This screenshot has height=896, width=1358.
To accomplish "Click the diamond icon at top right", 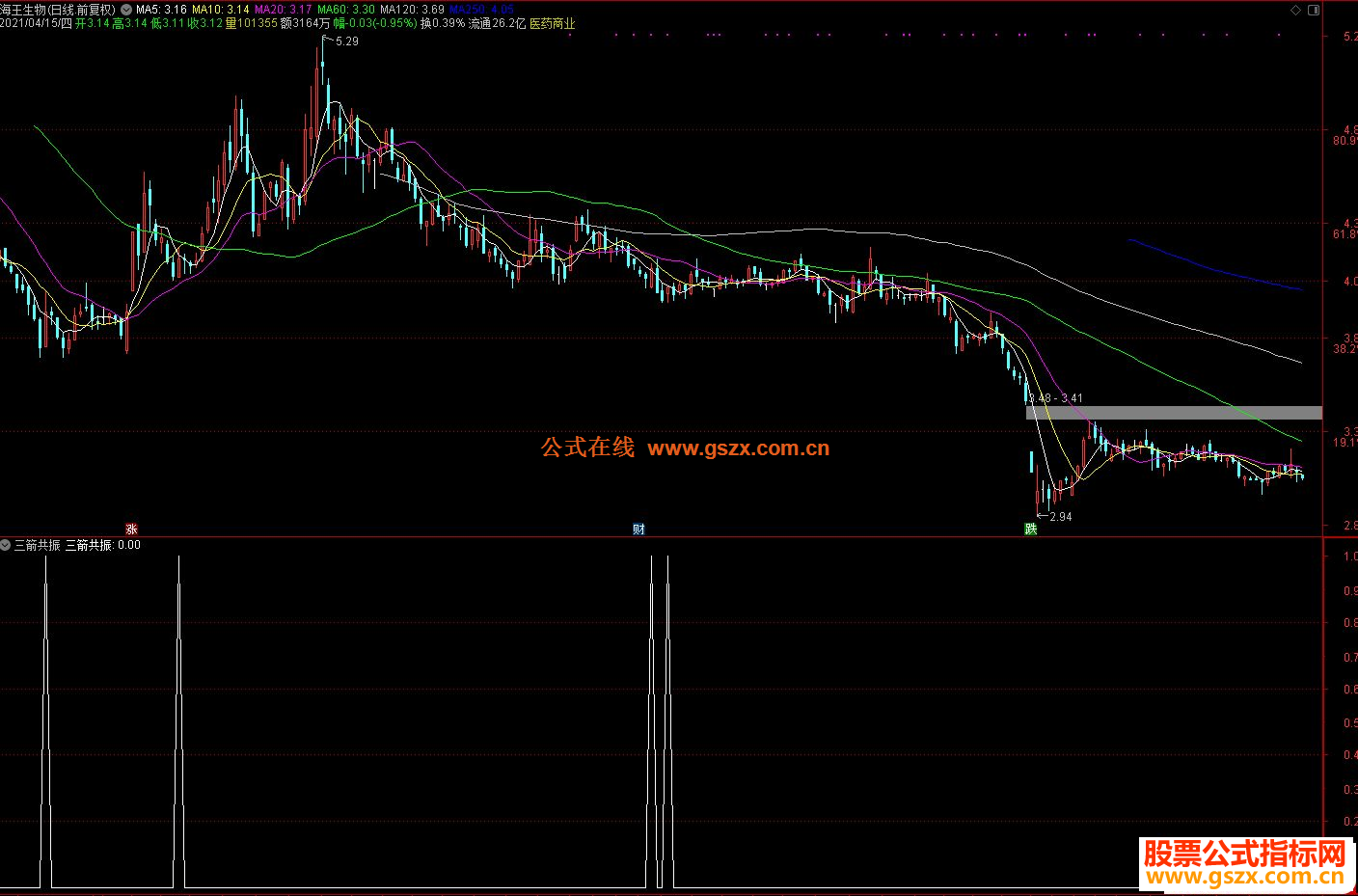I will (x=1295, y=10).
